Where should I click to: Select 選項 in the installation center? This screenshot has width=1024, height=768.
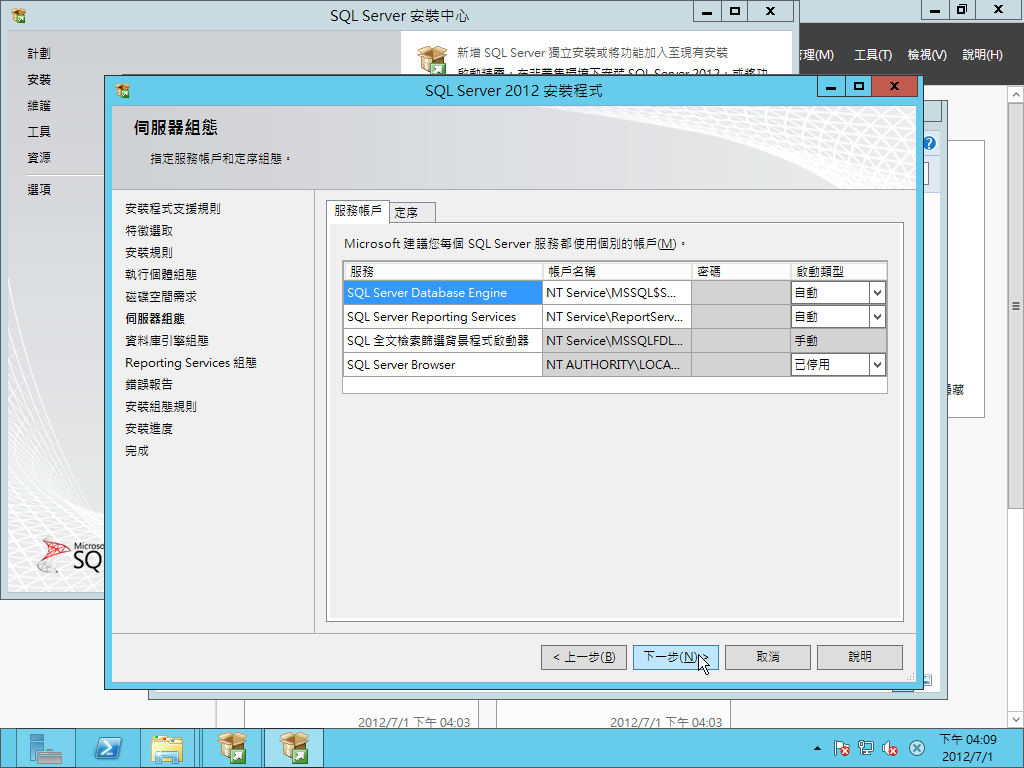point(39,189)
